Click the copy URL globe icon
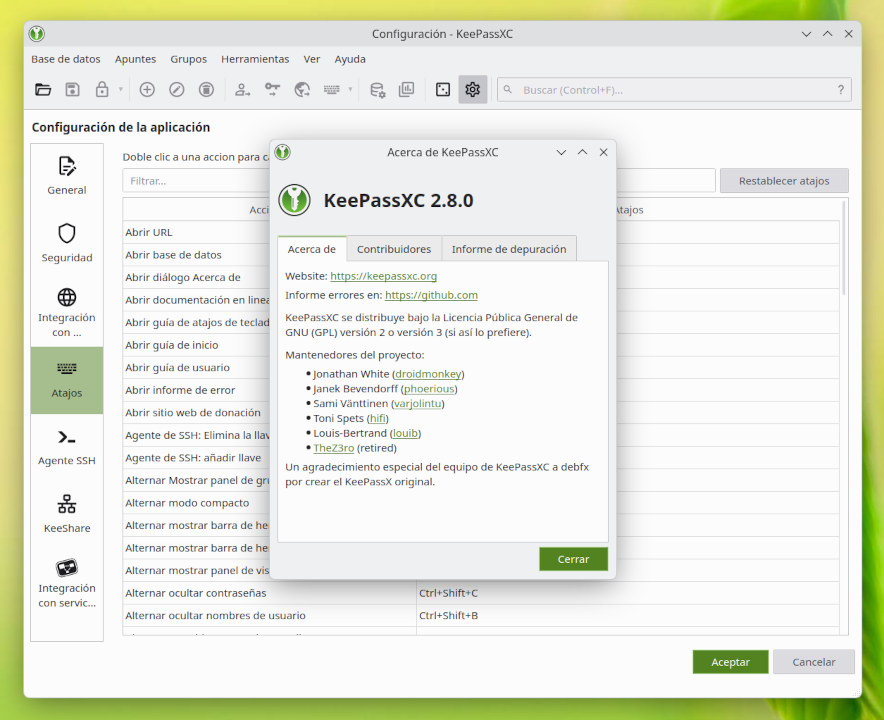Viewport: 884px width, 720px height. (302, 89)
